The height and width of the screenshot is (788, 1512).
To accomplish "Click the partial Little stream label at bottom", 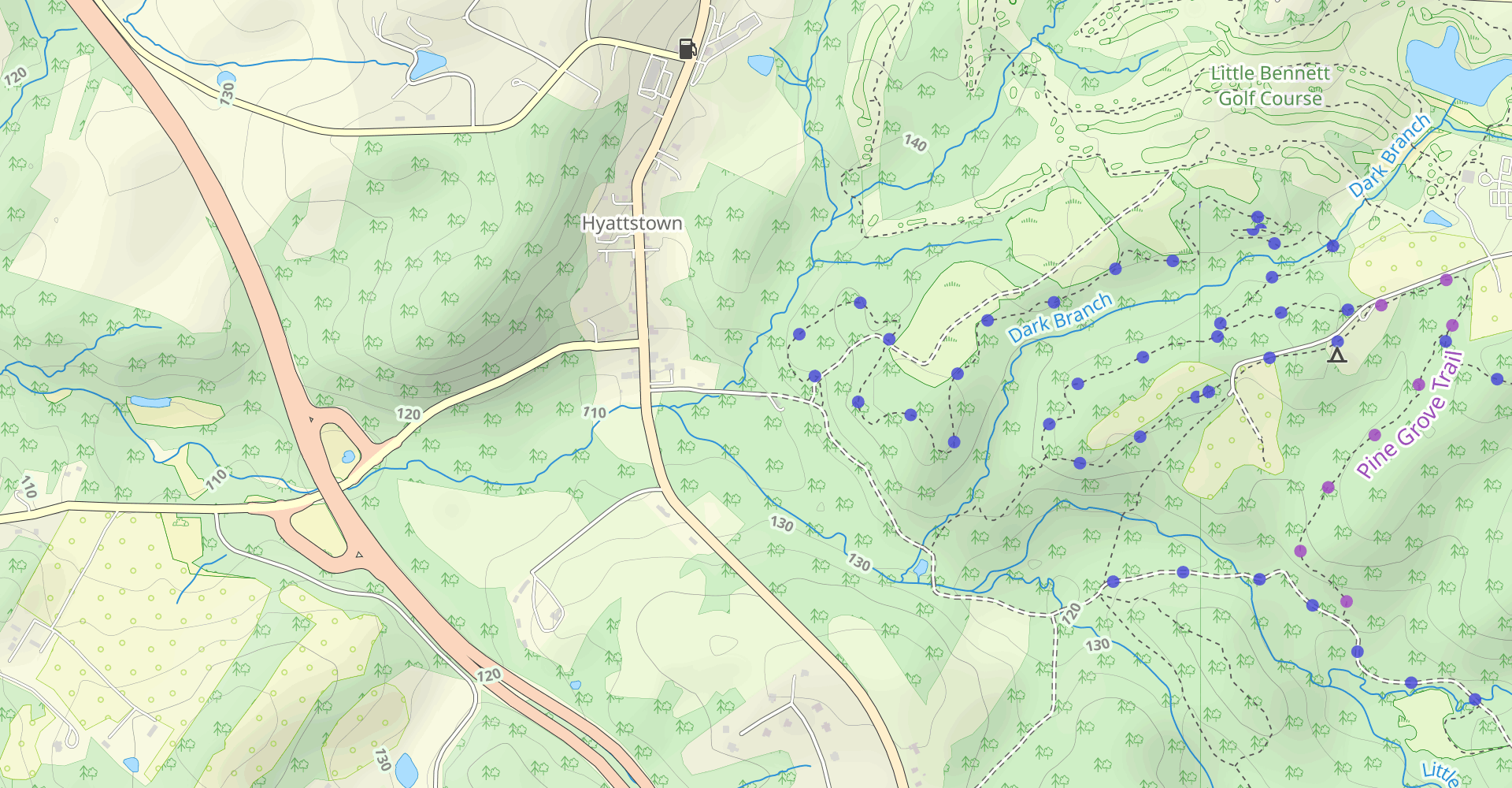I will pyautogui.click(x=1440, y=774).
